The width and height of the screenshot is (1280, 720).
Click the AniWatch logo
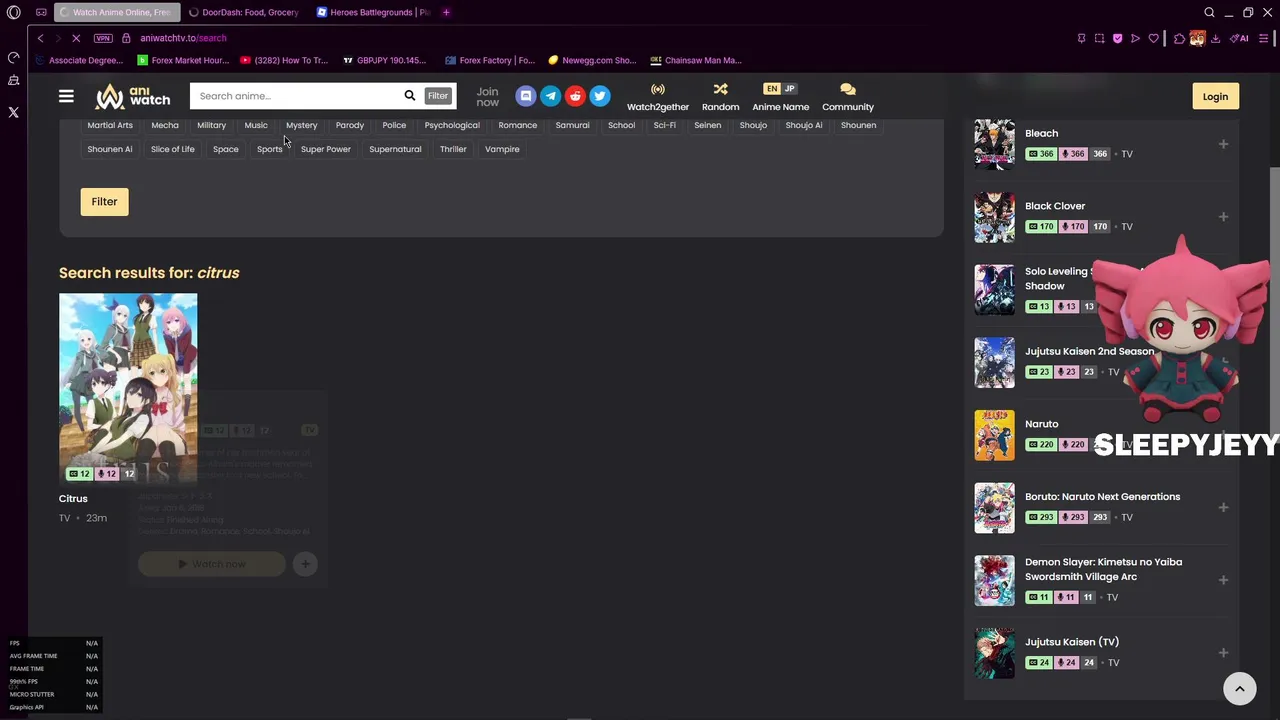coord(133,96)
